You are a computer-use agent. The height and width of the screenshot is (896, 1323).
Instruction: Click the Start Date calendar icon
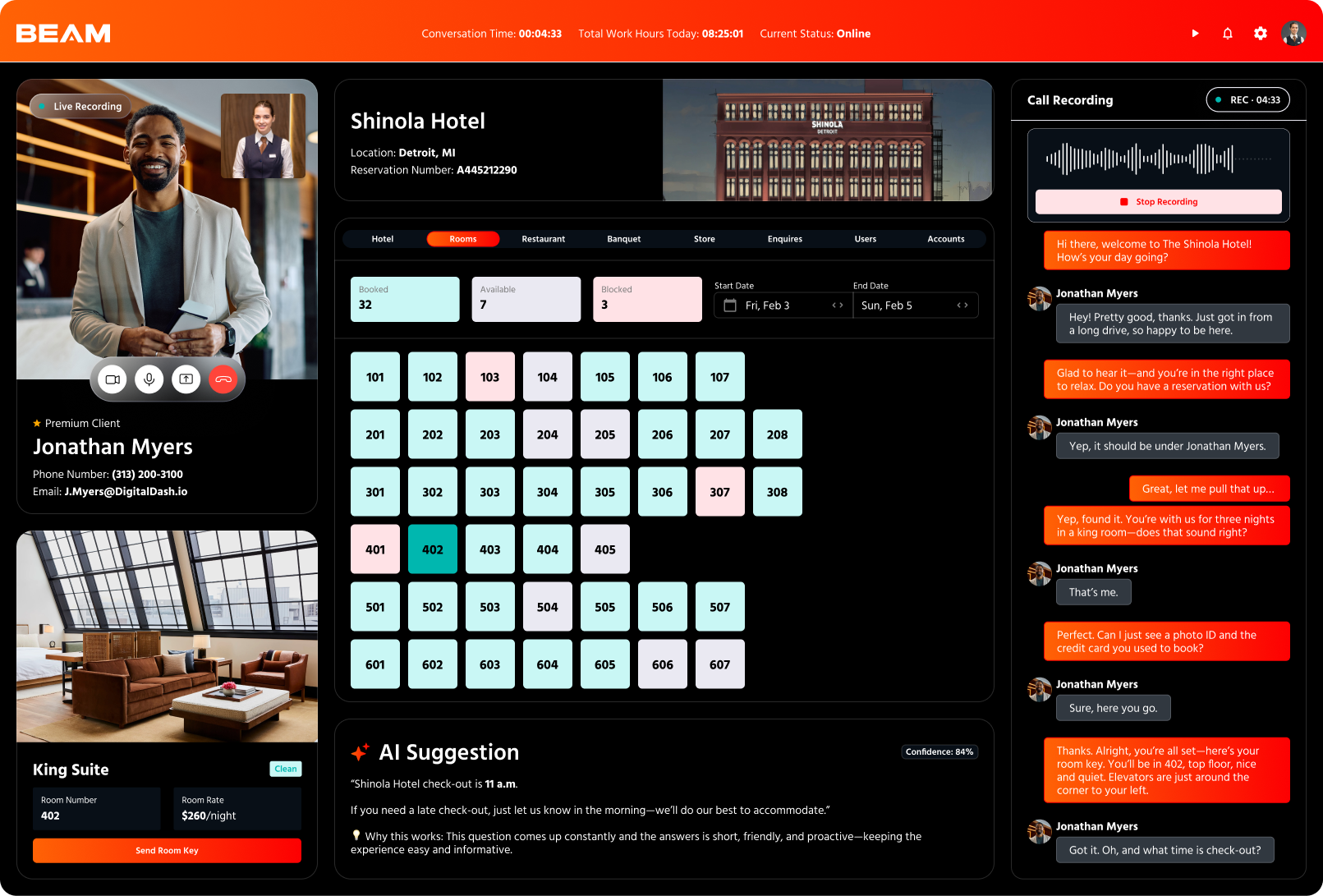click(730, 306)
